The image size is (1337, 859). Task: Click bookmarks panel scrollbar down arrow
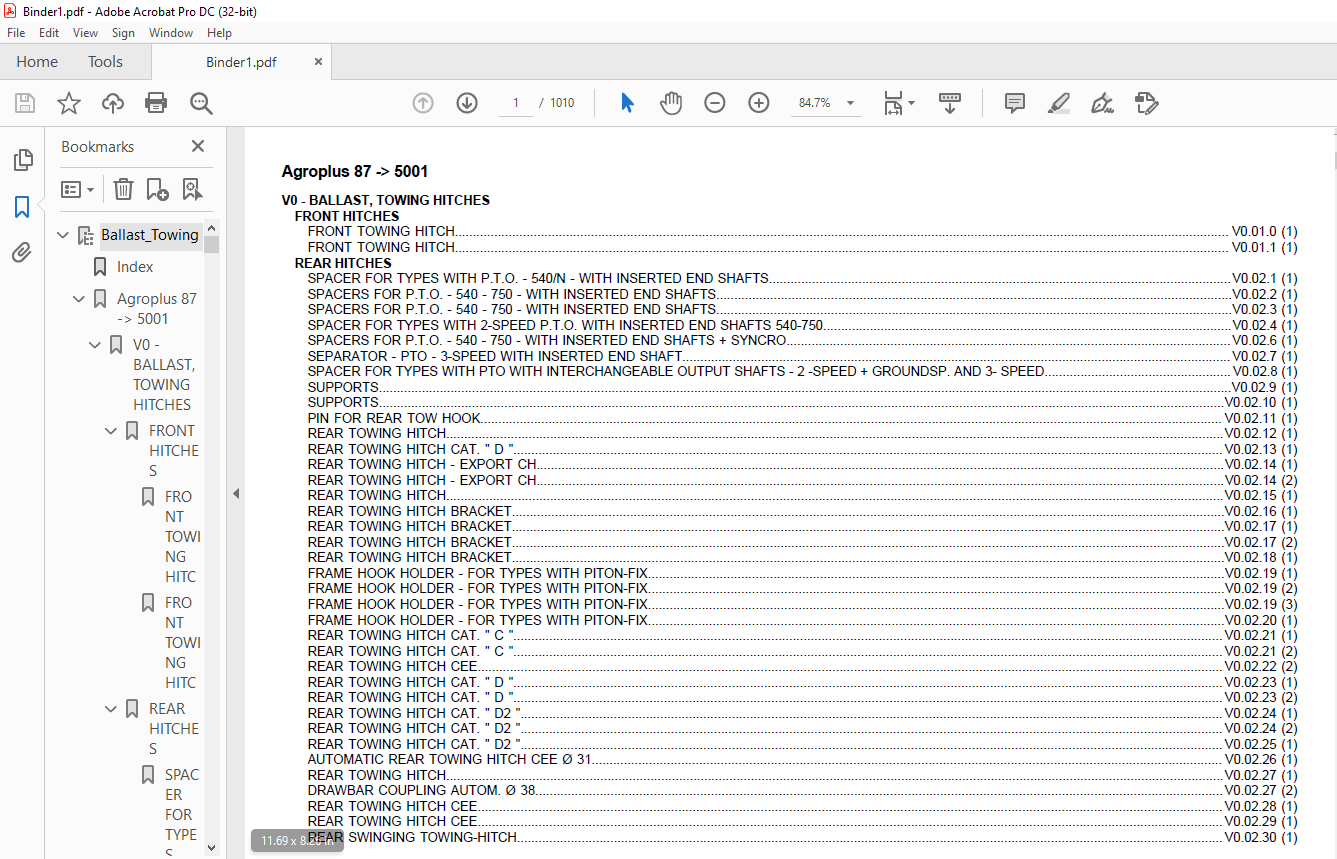point(211,847)
